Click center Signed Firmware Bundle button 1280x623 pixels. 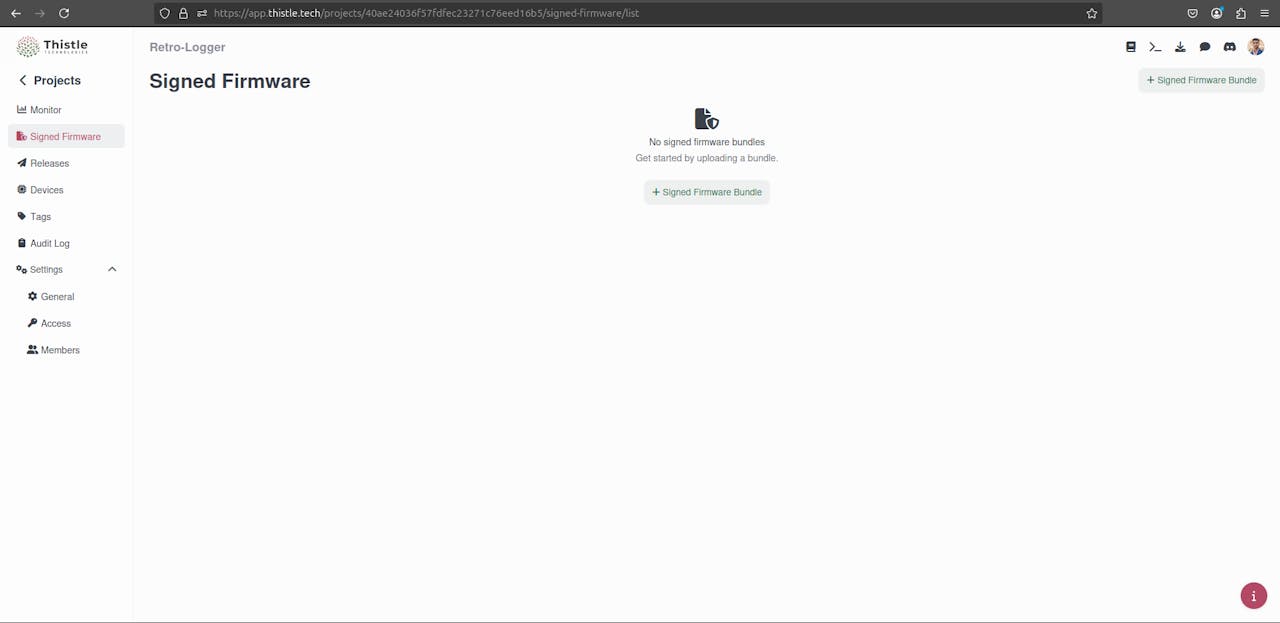click(707, 192)
